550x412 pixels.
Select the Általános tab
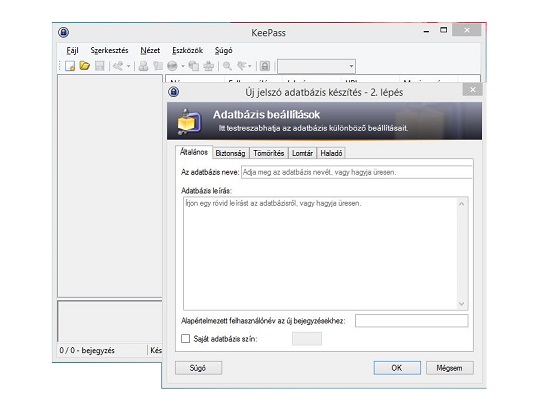194,152
